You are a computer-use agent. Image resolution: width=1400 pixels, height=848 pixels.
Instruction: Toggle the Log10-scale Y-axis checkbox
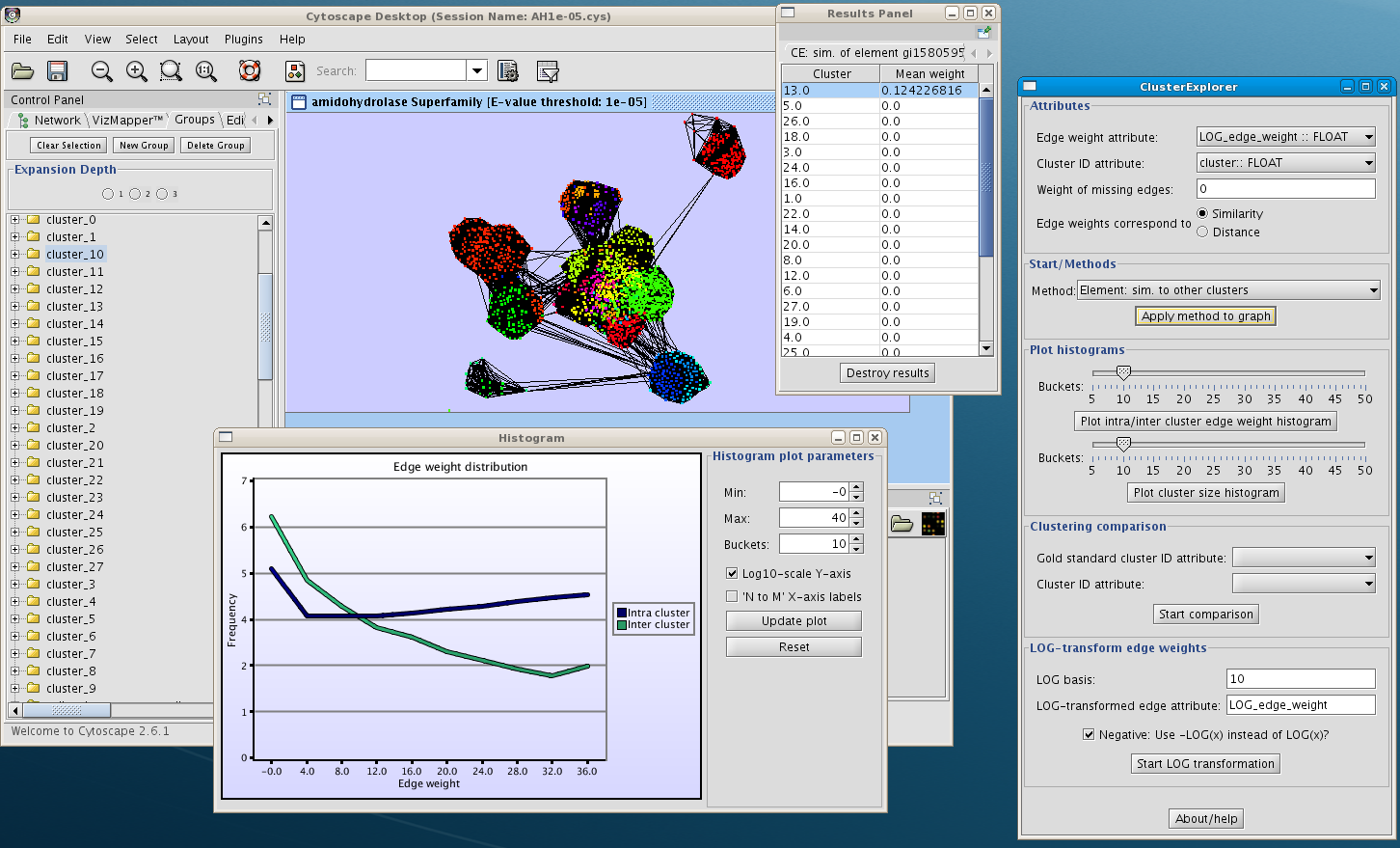tap(732, 573)
